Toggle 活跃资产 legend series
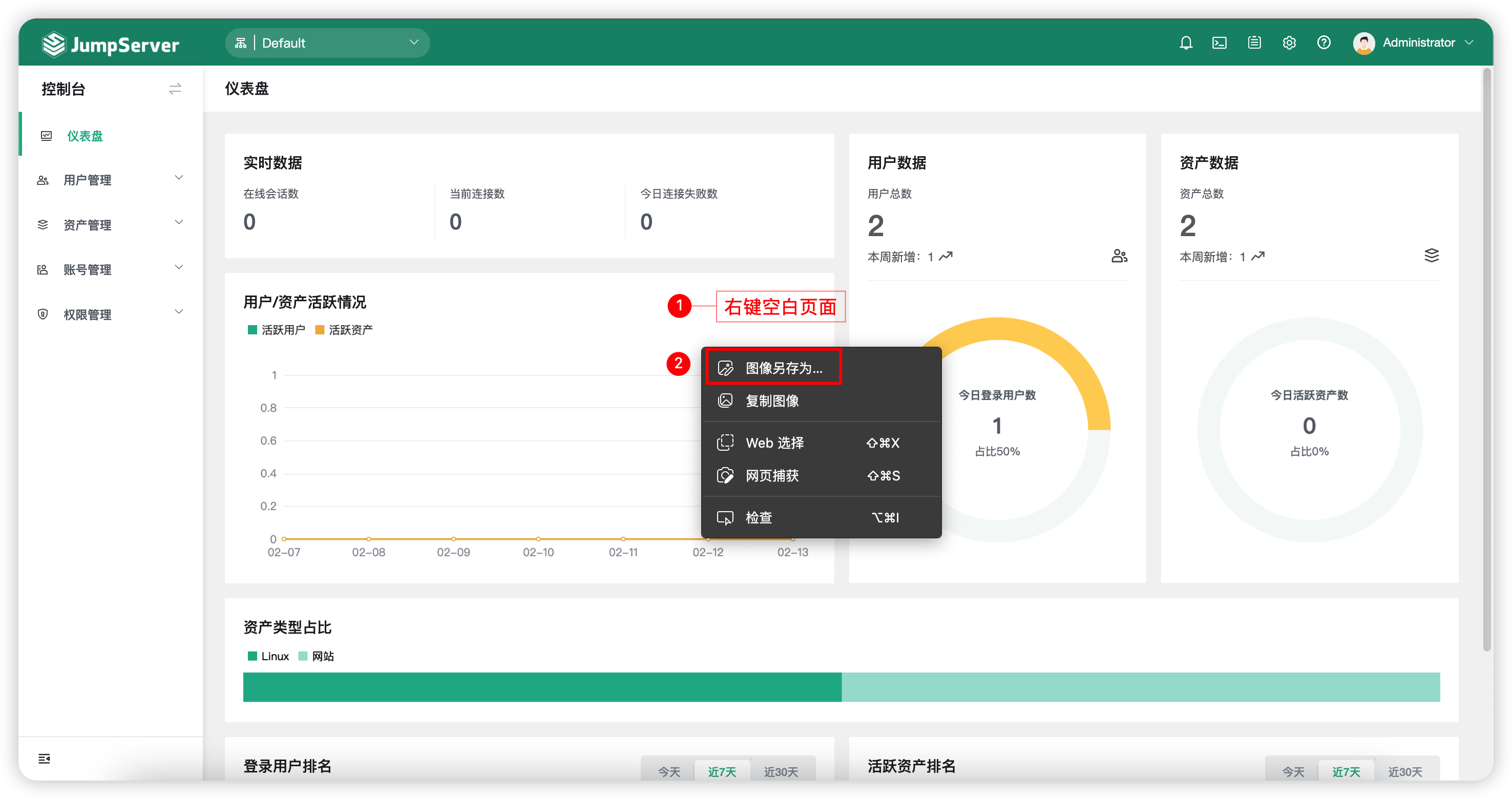The height and width of the screenshot is (799, 1512). click(344, 330)
